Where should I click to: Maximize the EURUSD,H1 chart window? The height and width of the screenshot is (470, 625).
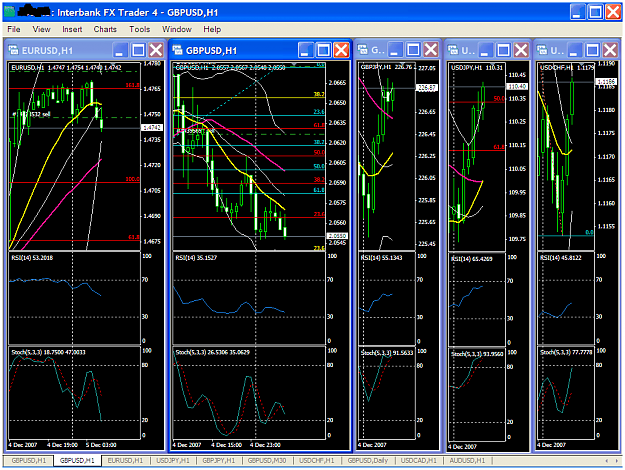(138, 50)
